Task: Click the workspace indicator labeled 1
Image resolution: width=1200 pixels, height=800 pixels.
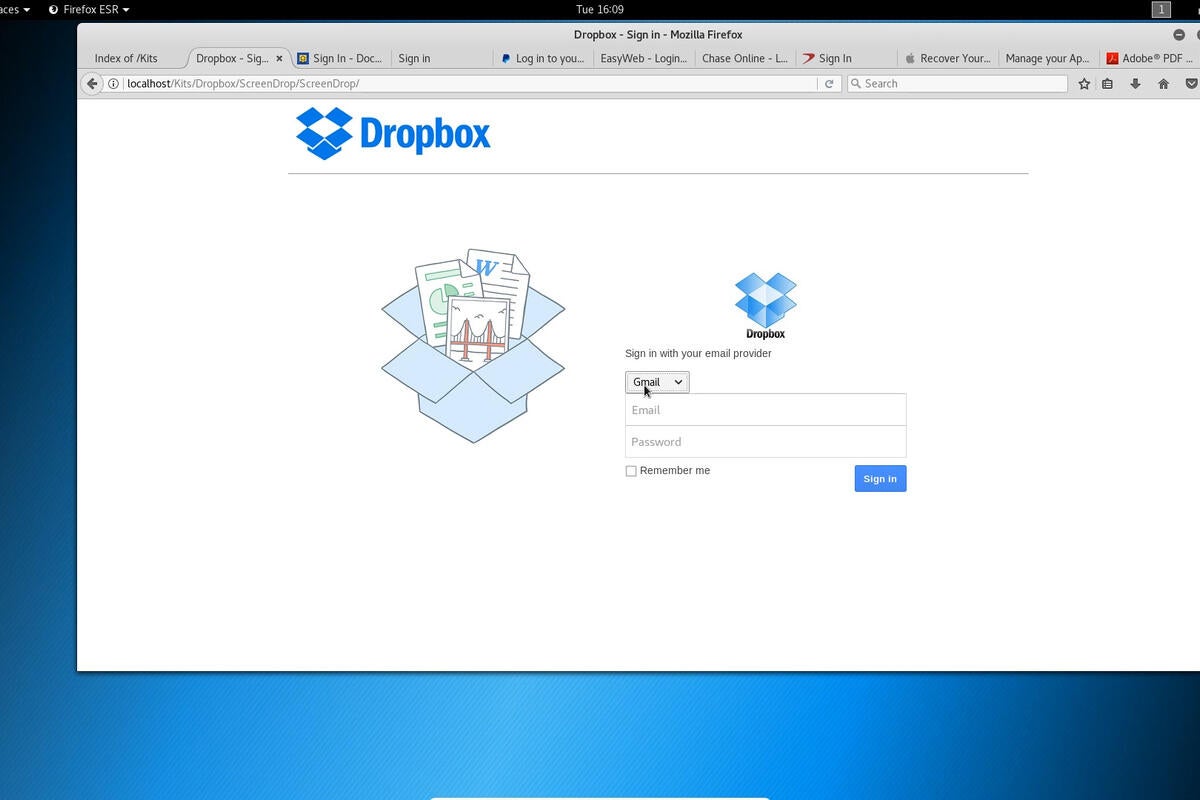Action: [x=1161, y=10]
